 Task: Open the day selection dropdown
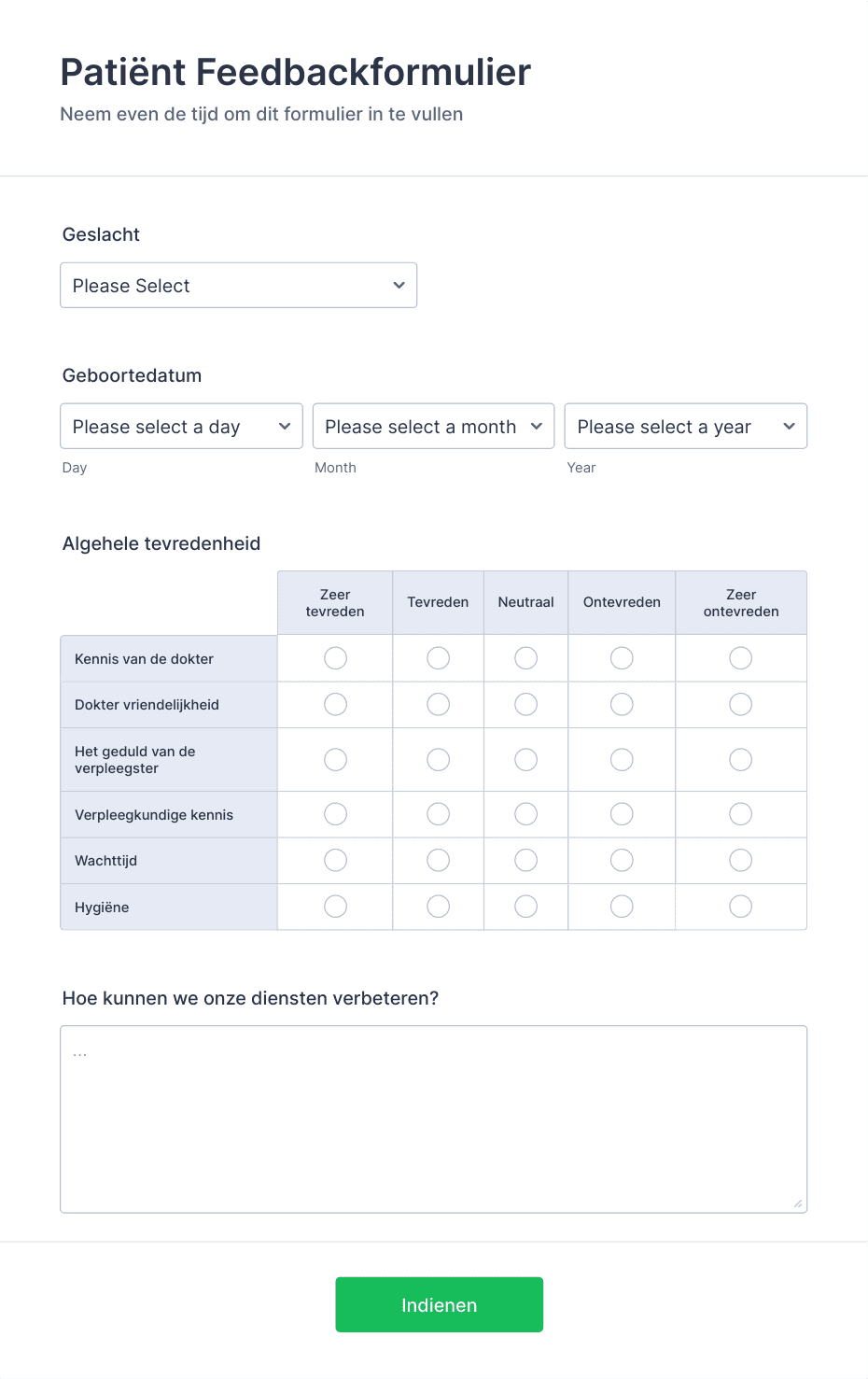(x=180, y=426)
